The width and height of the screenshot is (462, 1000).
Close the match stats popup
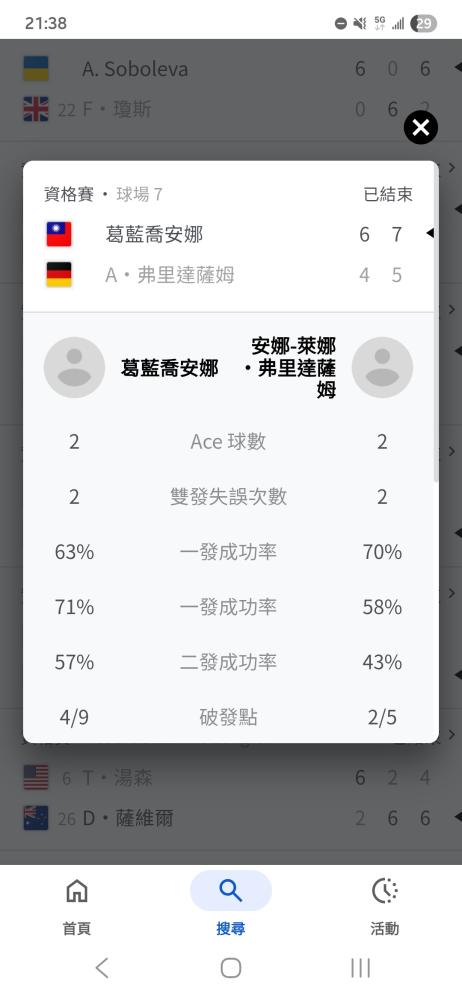[421, 128]
